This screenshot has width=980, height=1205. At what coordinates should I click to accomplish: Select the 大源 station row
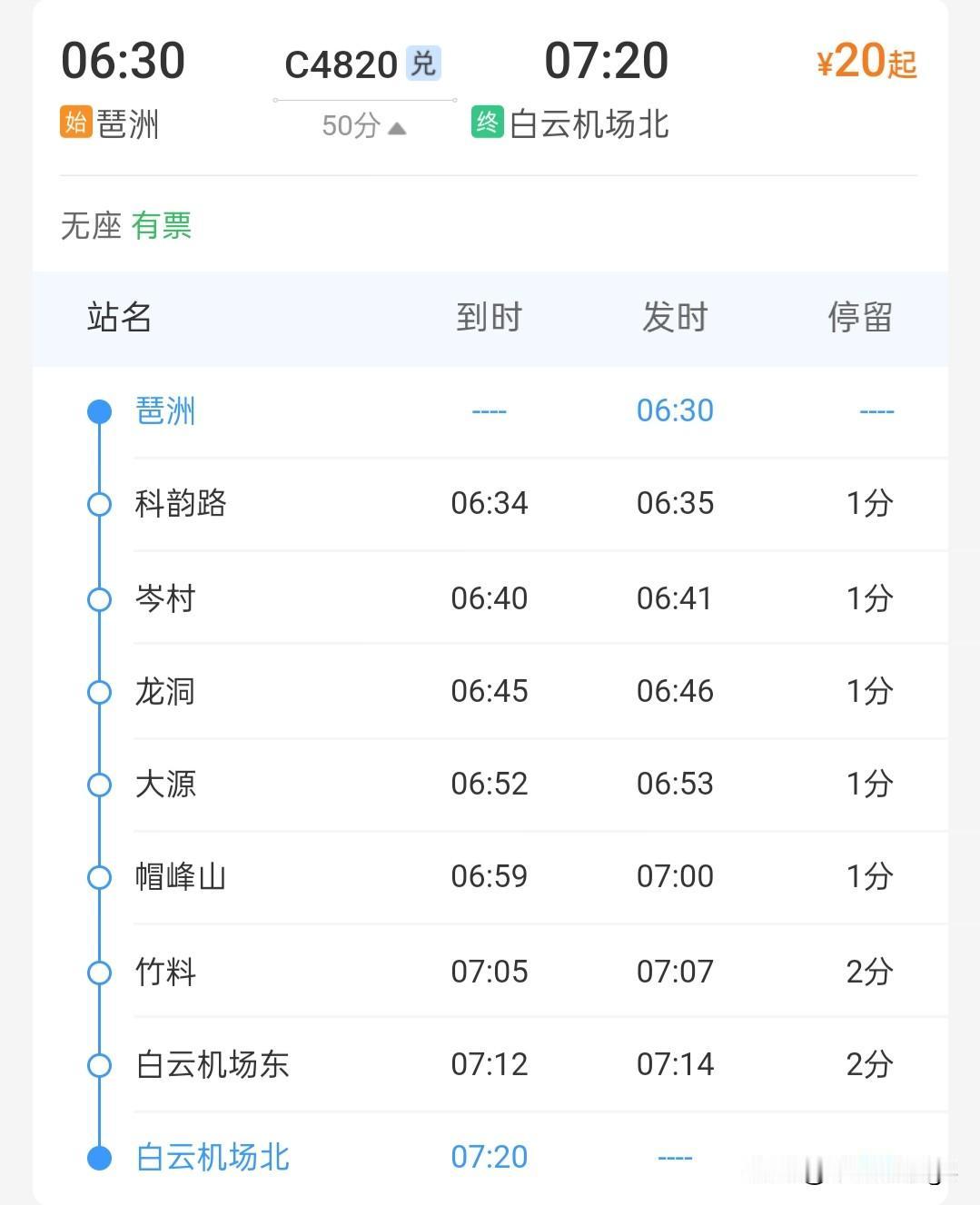[490, 785]
